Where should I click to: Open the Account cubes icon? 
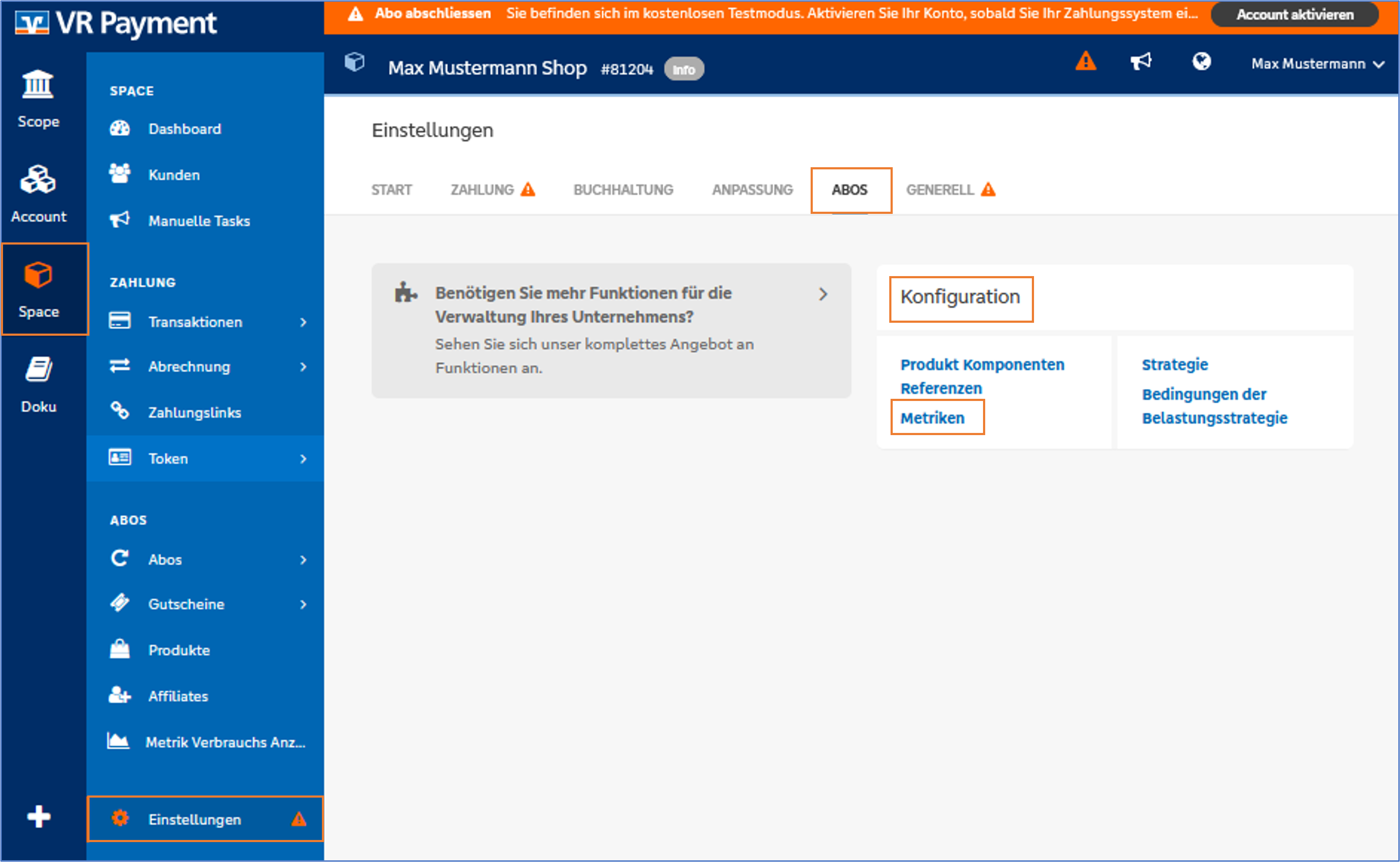[x=38, y=180]
